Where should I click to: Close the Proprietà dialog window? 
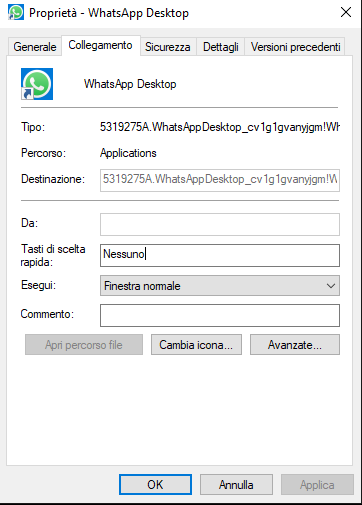[346, 13]
